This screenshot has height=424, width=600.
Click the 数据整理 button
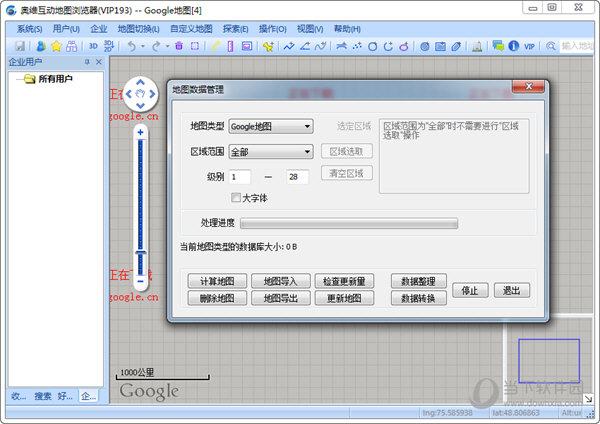click(418, 281)
